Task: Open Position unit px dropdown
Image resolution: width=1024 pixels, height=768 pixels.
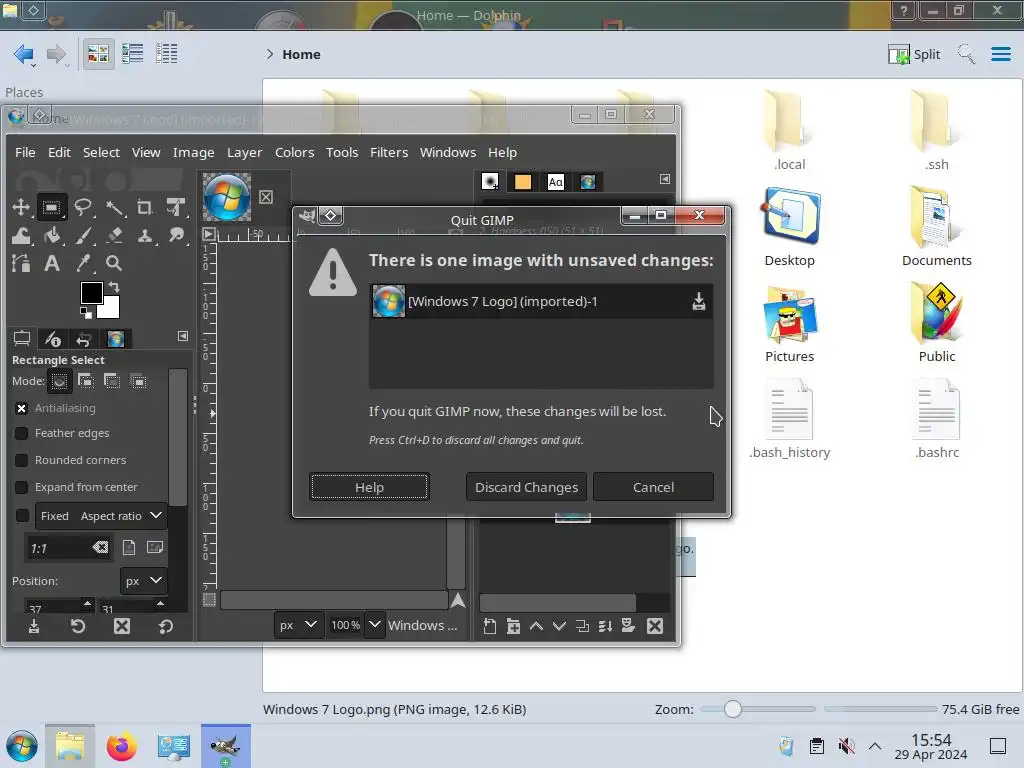Action: coord(144,581)
